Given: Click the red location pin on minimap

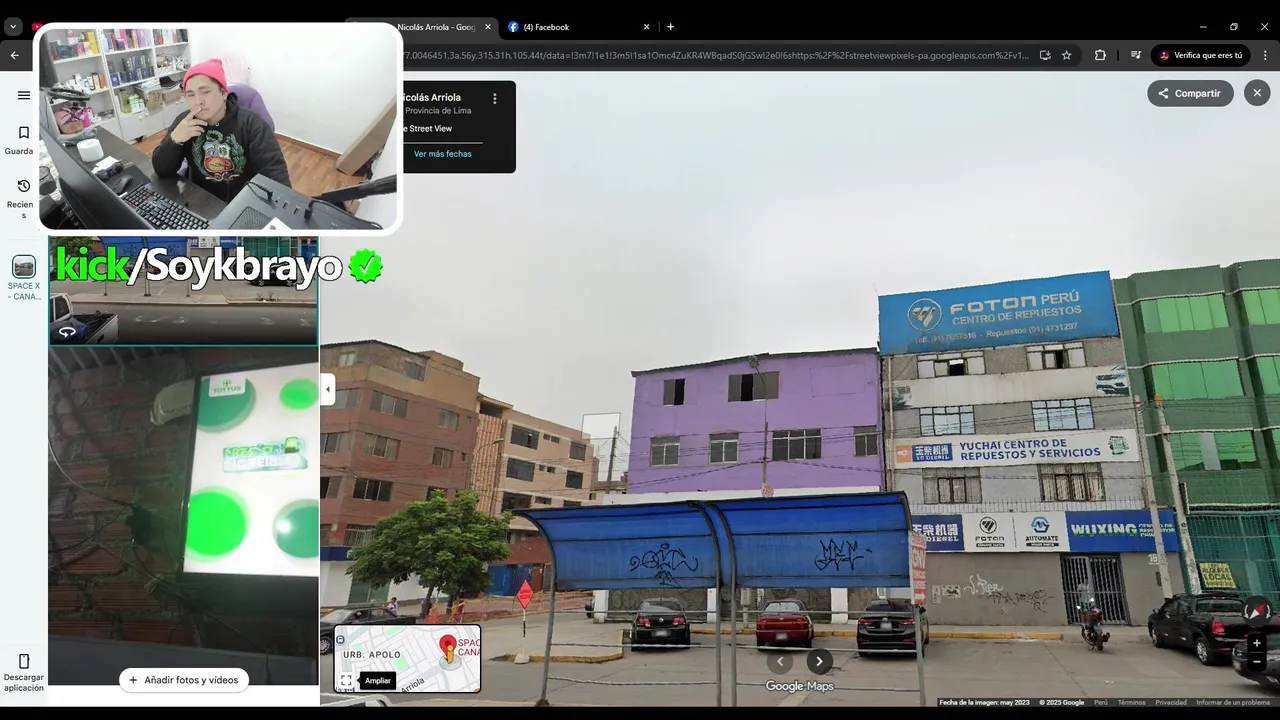Looking at the screenshot, I should pos(448,647).
